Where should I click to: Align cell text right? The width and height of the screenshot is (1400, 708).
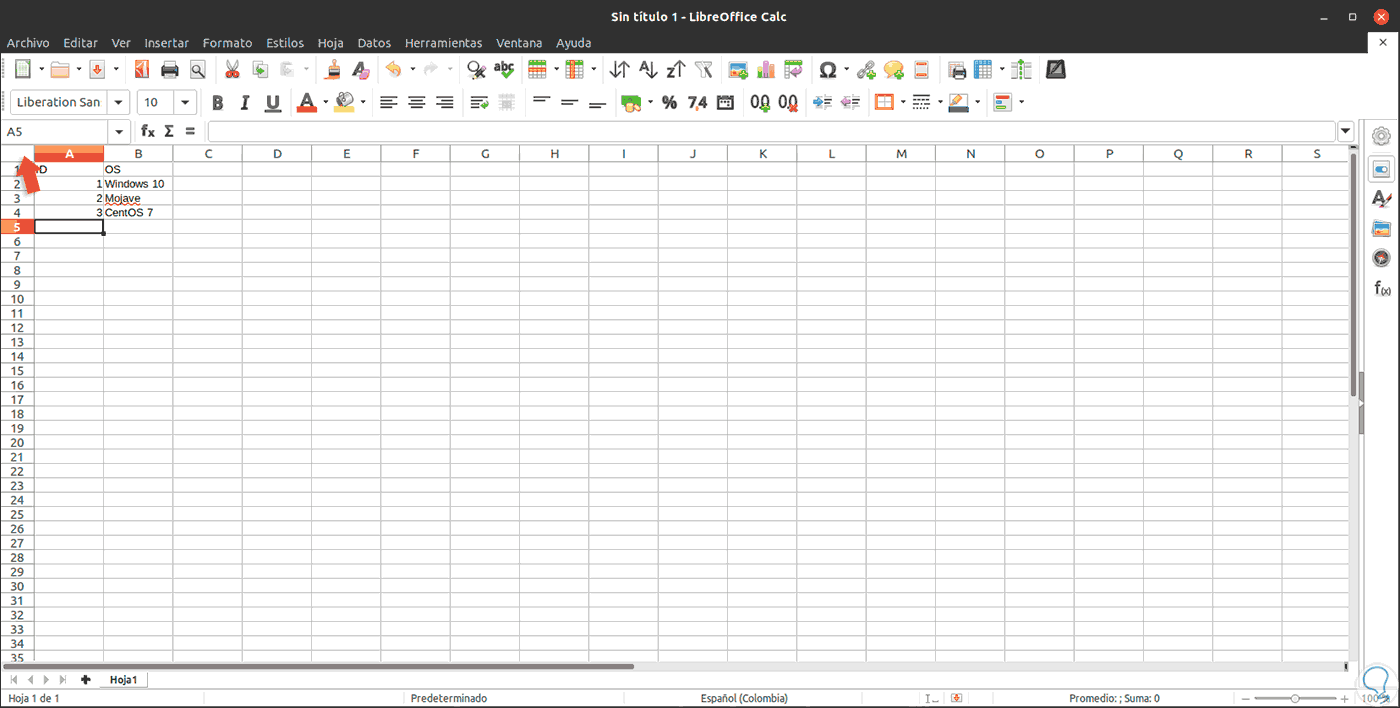pyautogui.click(x=445, y=102)
